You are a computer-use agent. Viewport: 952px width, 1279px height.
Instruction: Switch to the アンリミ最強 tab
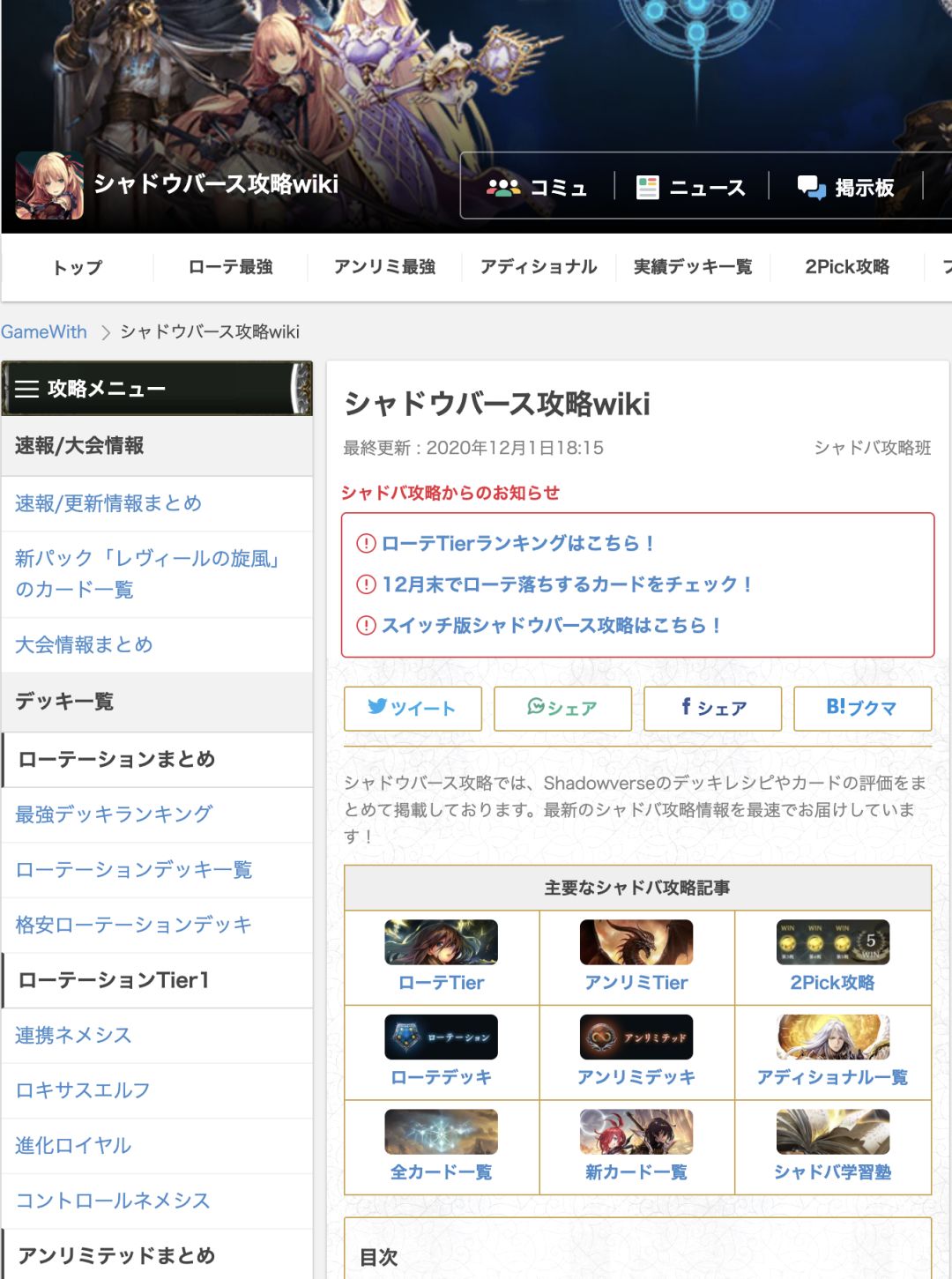pyautogui.click(x=385, y=267)
